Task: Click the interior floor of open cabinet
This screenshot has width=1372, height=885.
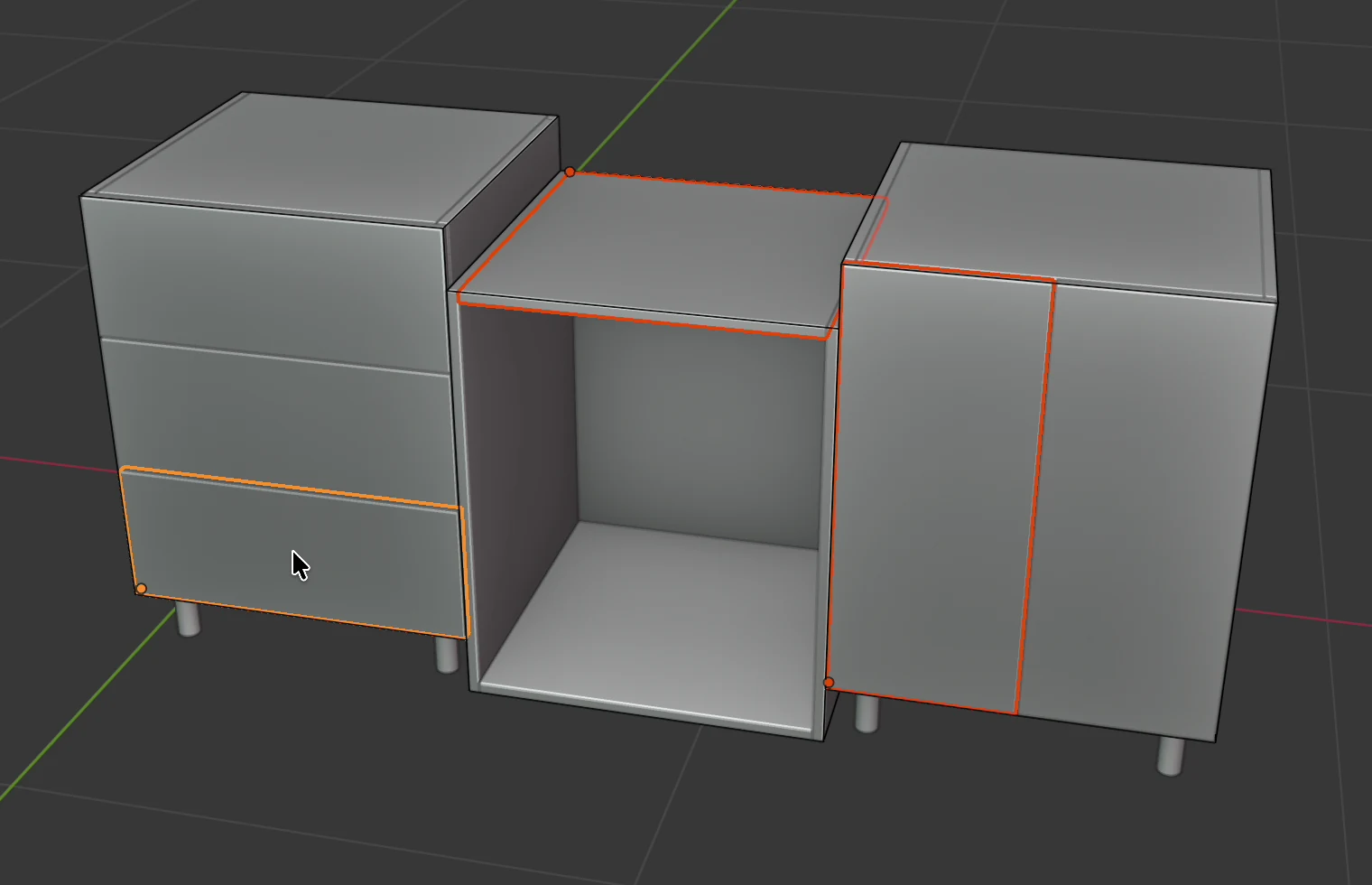Action: coord(650,614)
